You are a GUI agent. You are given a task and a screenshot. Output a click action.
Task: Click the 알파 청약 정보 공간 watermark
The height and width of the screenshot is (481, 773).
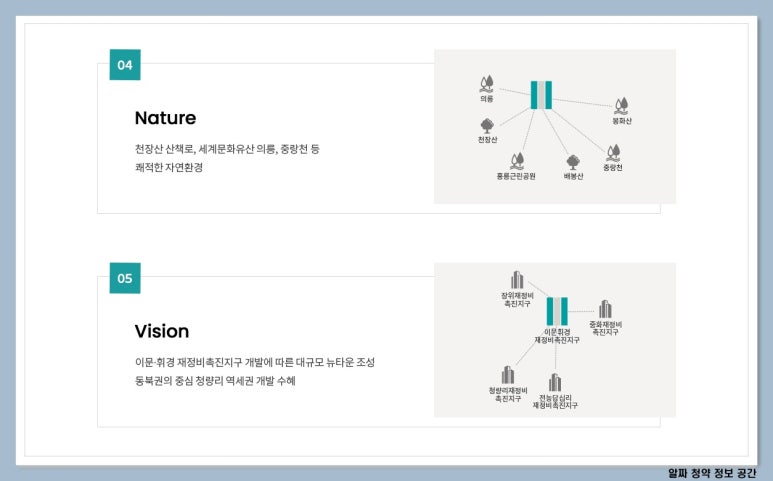712,472
